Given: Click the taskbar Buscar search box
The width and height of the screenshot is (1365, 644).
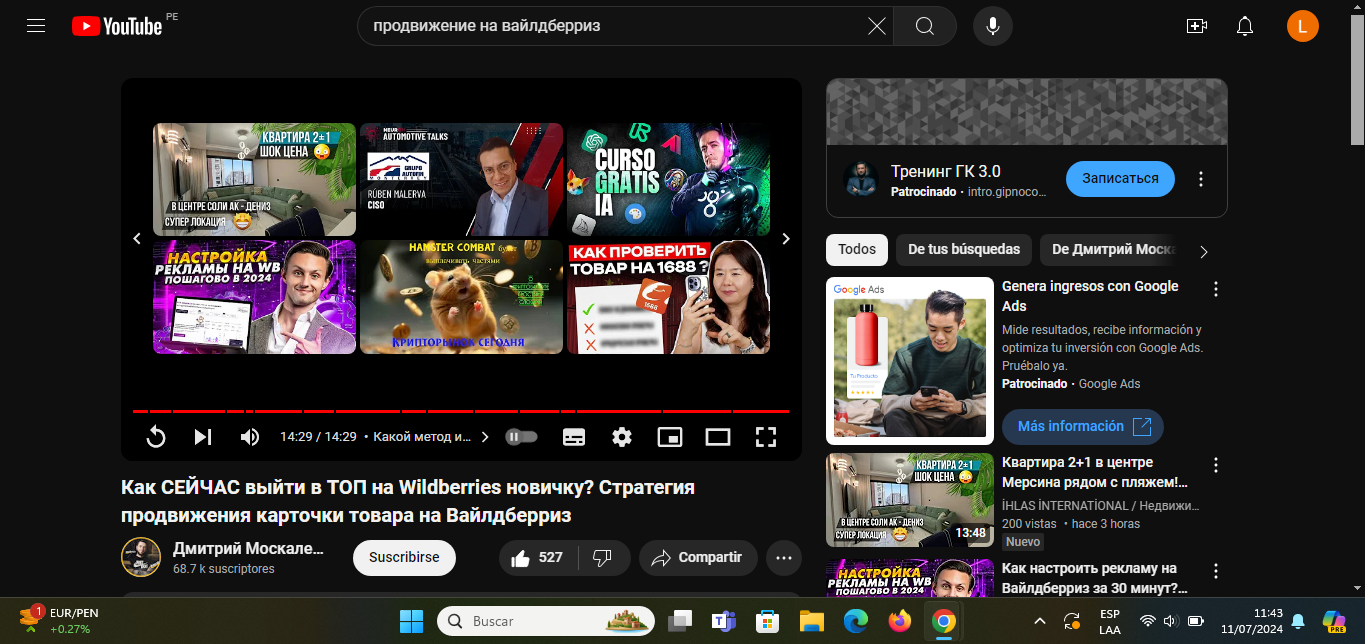Looking at the screenshot, I should 546,621.
